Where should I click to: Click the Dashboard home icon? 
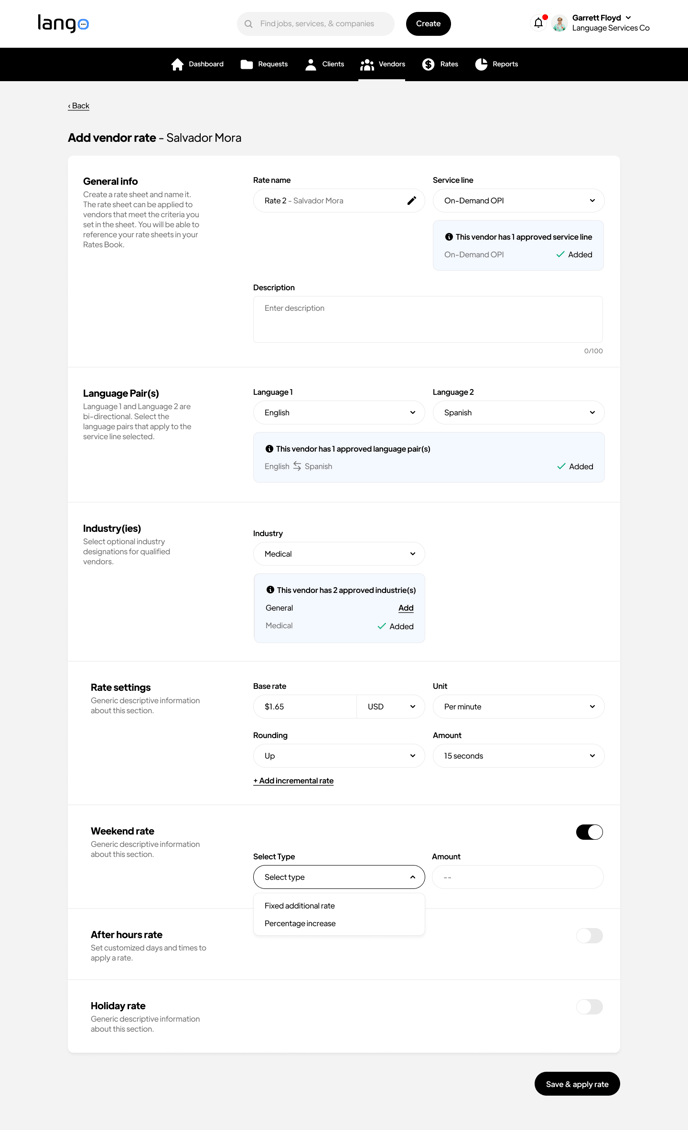click(177, 64)
